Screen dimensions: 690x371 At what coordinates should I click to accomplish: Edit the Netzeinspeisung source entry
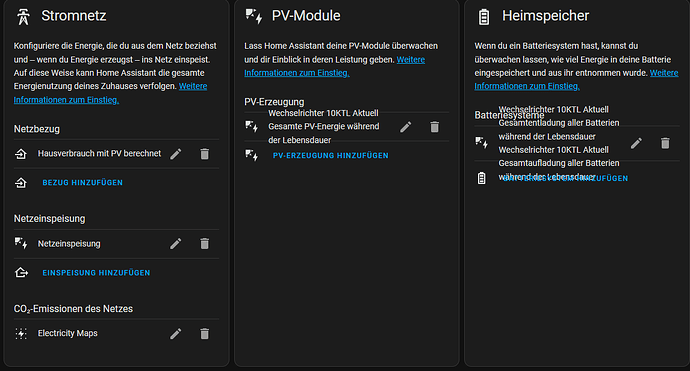pos(176,244)
